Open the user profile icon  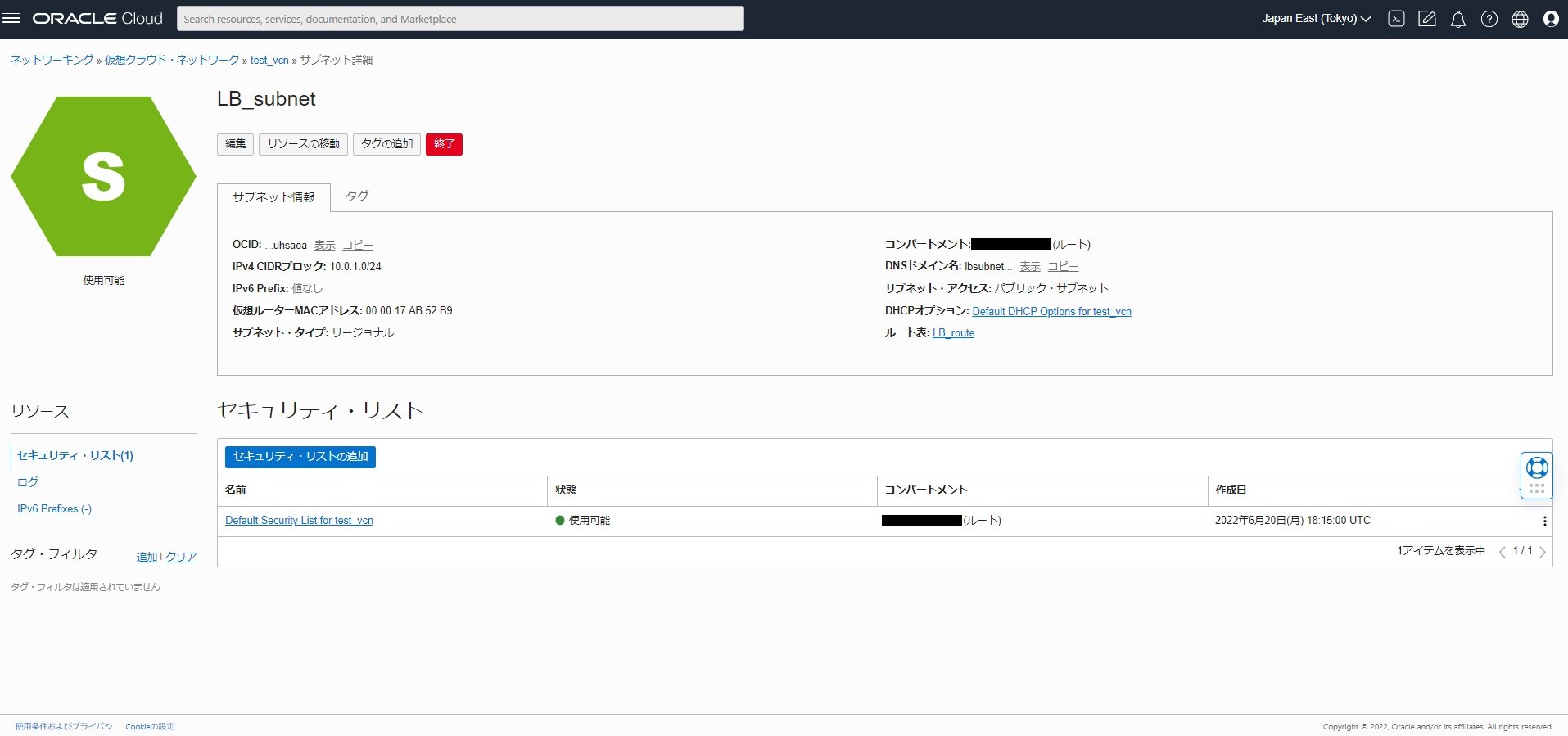coord(1551,19)
